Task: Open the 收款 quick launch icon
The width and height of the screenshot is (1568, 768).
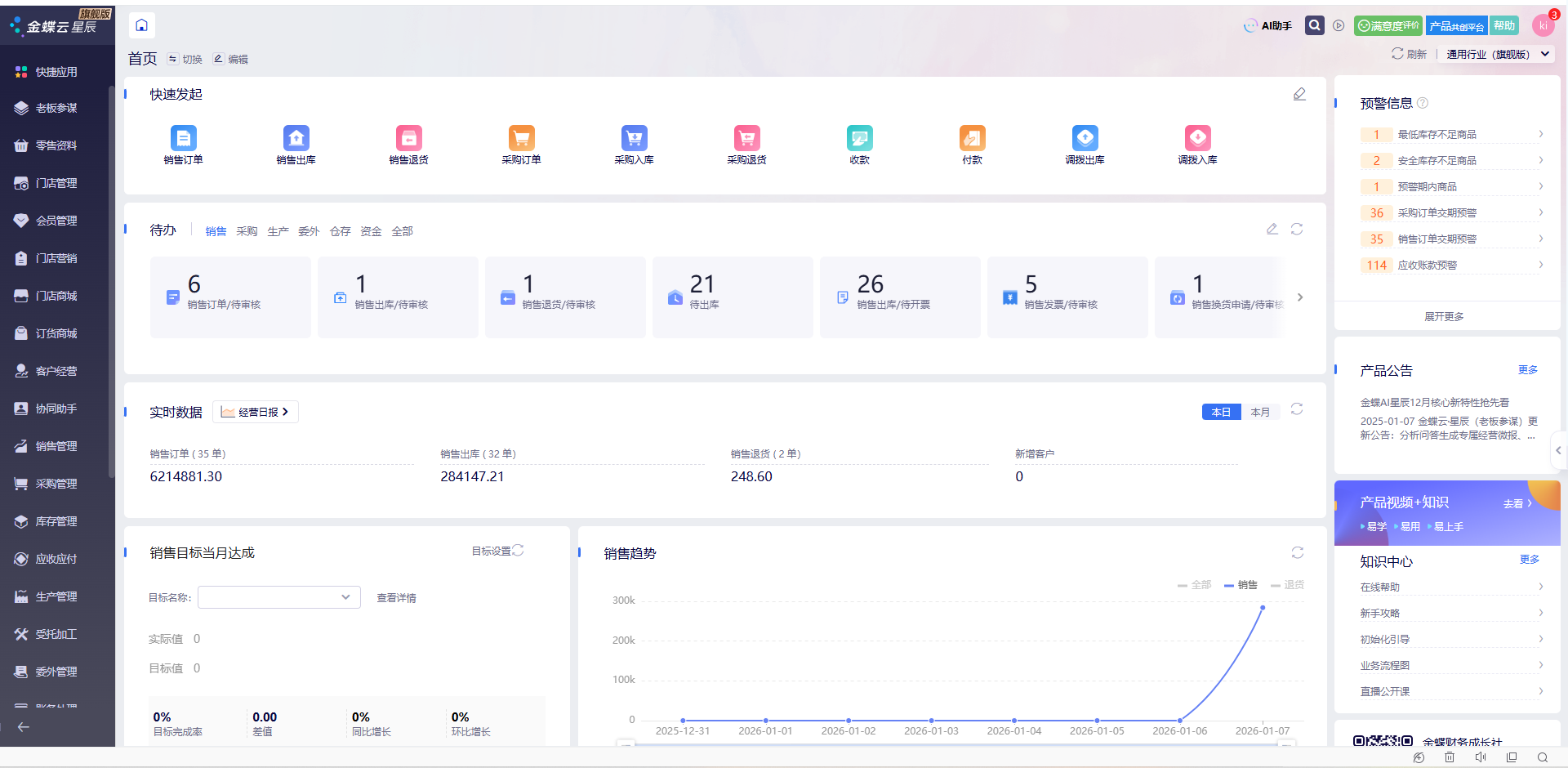Action: [859, 139]
